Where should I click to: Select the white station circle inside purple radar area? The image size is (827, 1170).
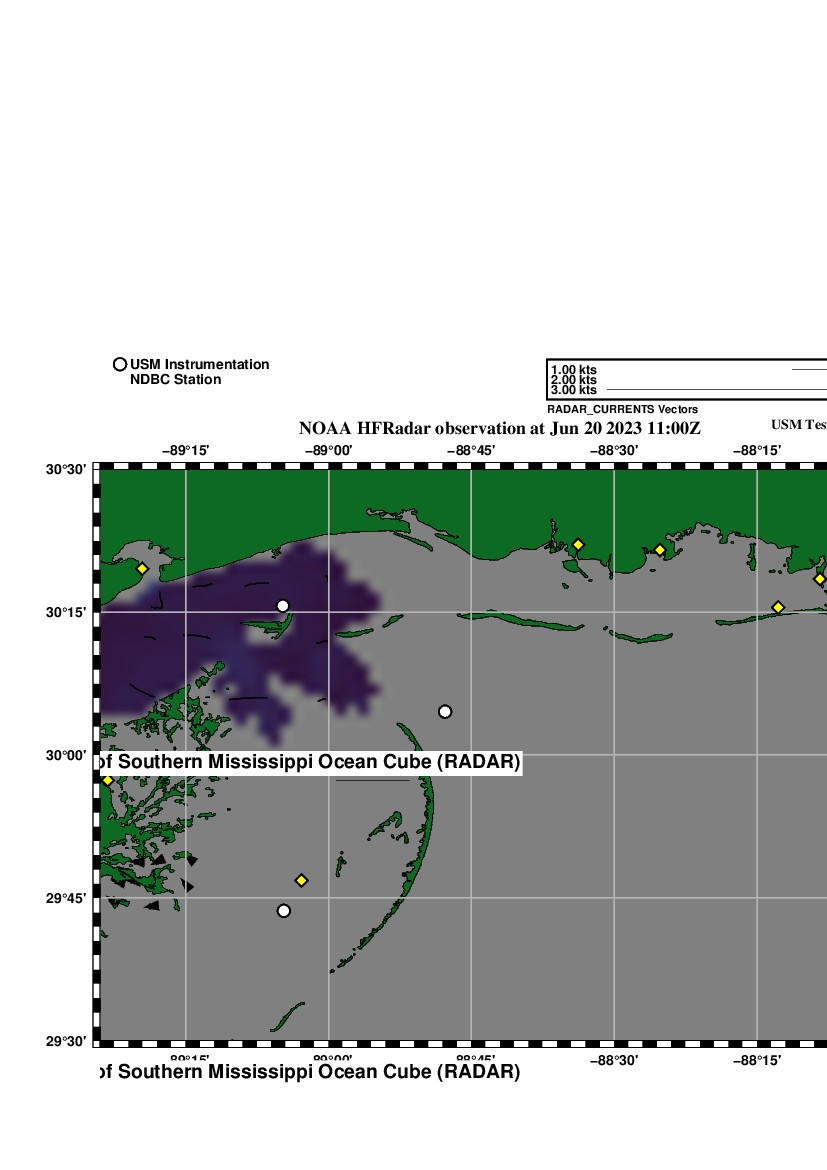click(x=283, y=606)
